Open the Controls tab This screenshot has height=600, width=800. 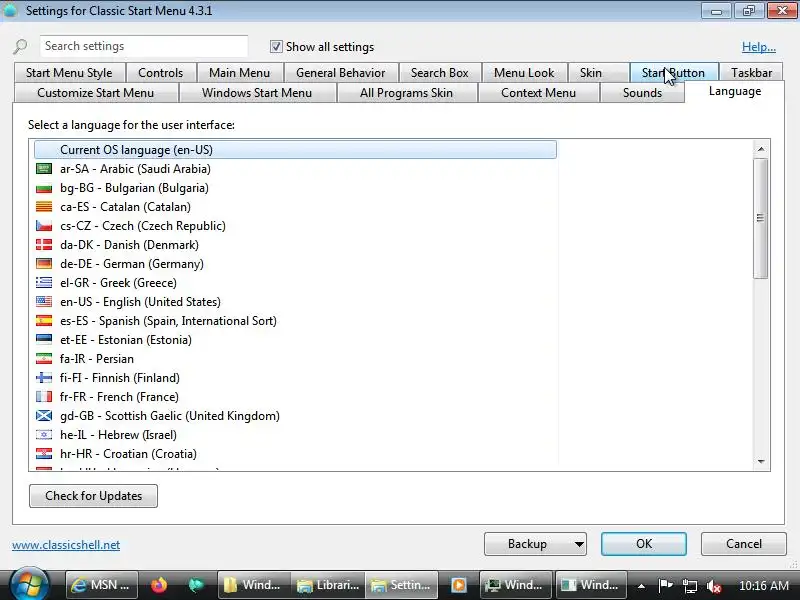[161, 73]
